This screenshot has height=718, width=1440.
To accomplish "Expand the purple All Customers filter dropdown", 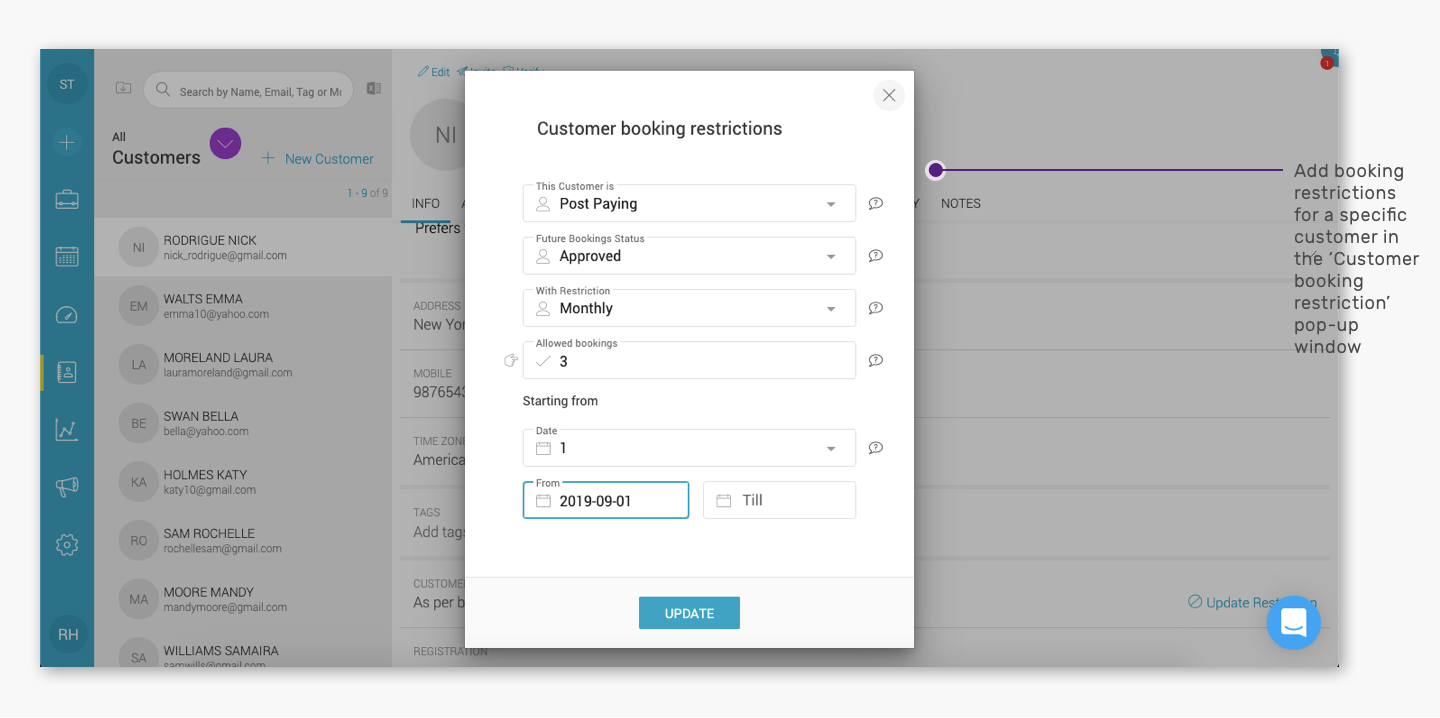I will pyautogui.click(x=225, y=144).
